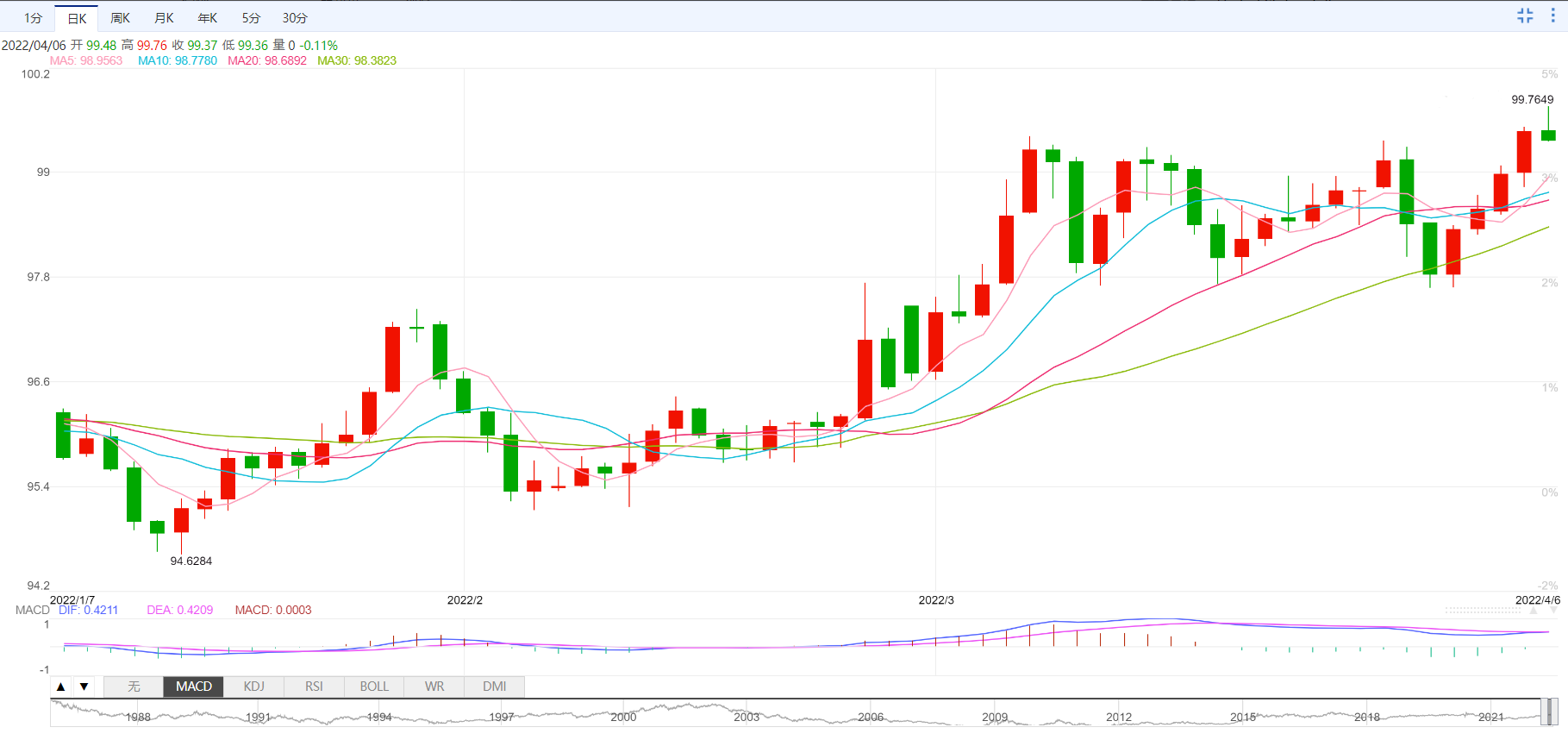
Task: Open the three-dot more options menu
Action: pos(1552,16)
